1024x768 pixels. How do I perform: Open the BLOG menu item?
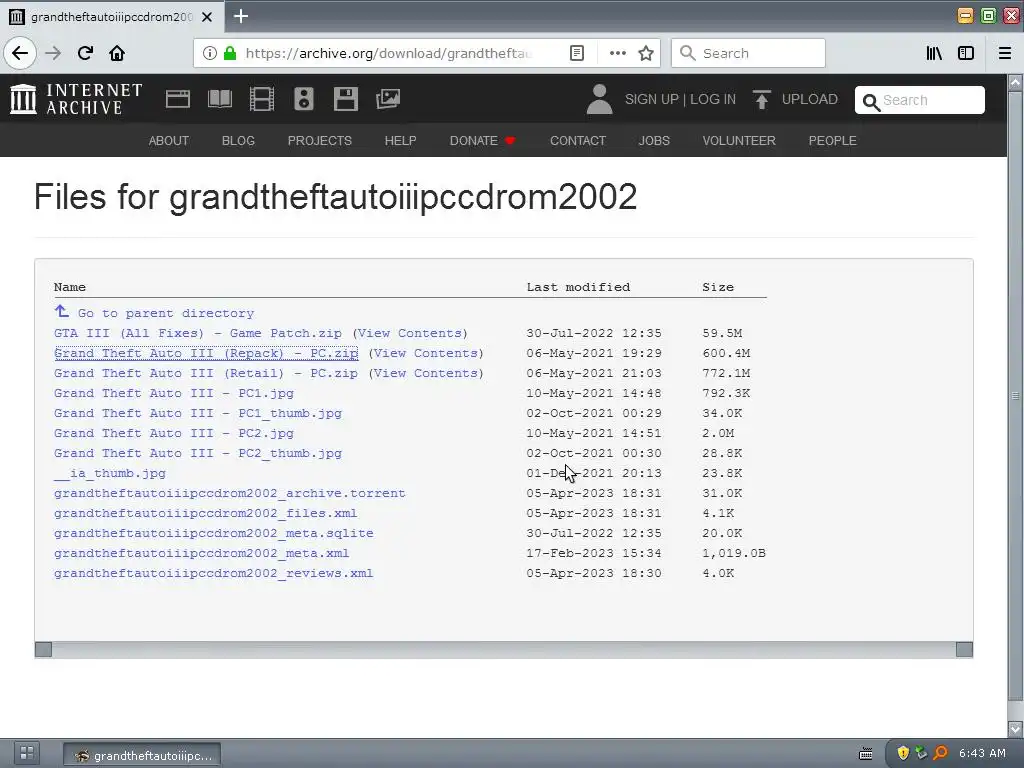(238, 140)
